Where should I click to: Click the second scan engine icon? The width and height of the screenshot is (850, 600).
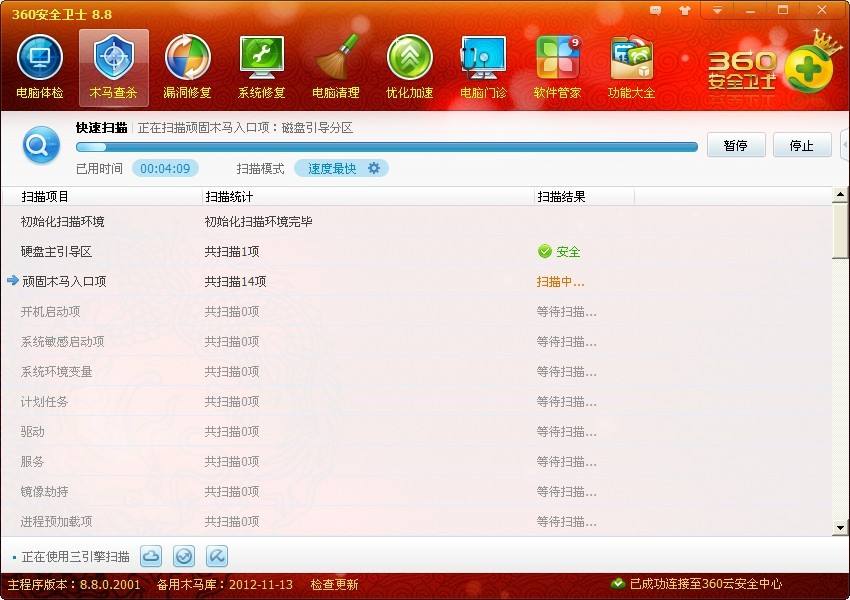pyautogui.click(x=184, y=556)
